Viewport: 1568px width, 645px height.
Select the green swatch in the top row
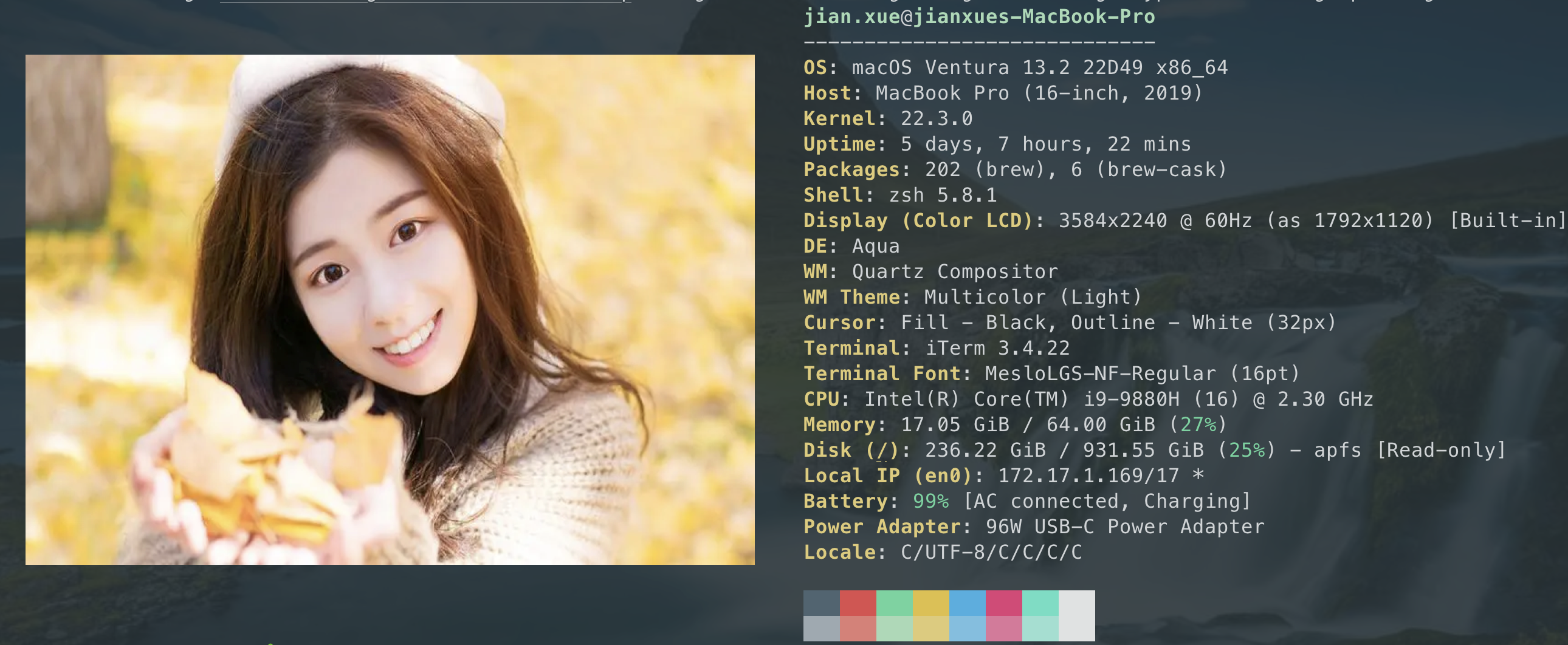[x=895, y=603]
